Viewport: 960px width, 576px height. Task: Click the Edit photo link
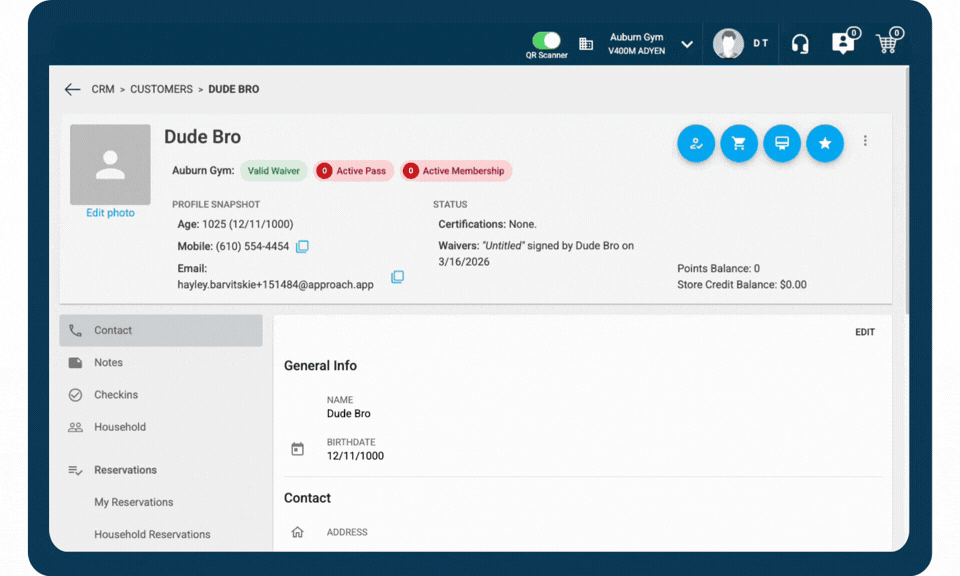(110, 213)
